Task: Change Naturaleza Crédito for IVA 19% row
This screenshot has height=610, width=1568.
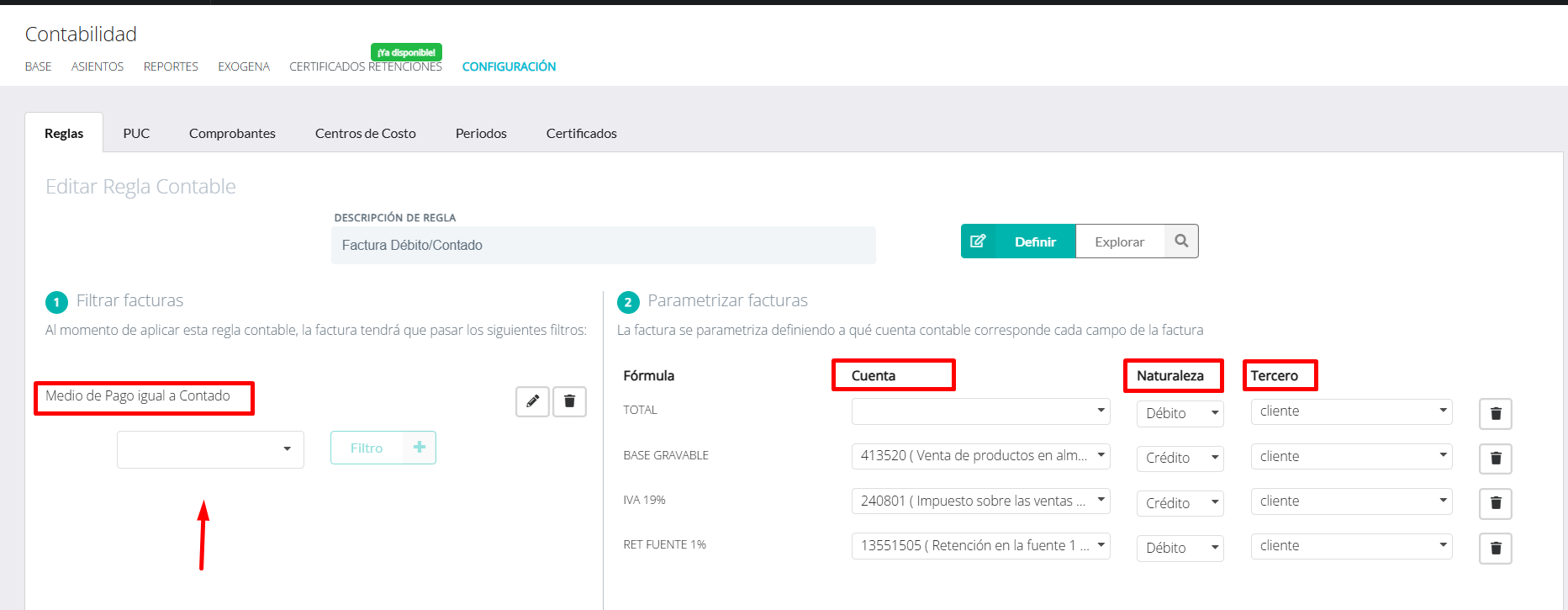Action: 1180,503
